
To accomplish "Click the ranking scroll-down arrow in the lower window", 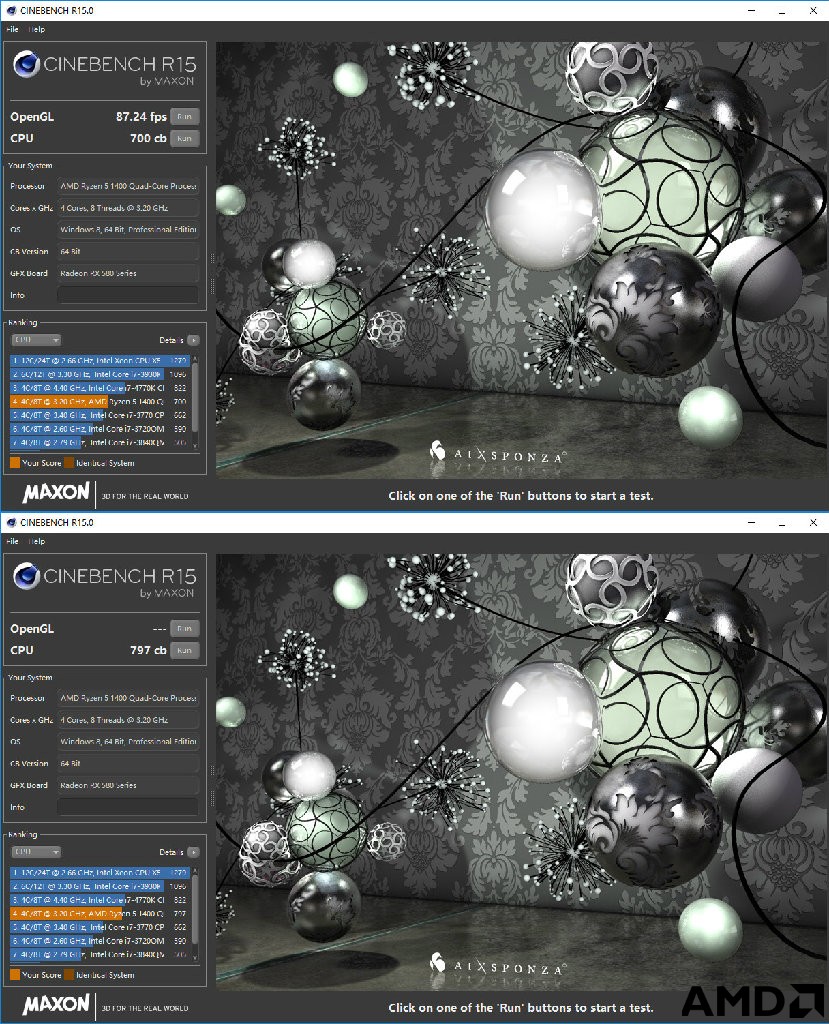I will coord(195,957).
